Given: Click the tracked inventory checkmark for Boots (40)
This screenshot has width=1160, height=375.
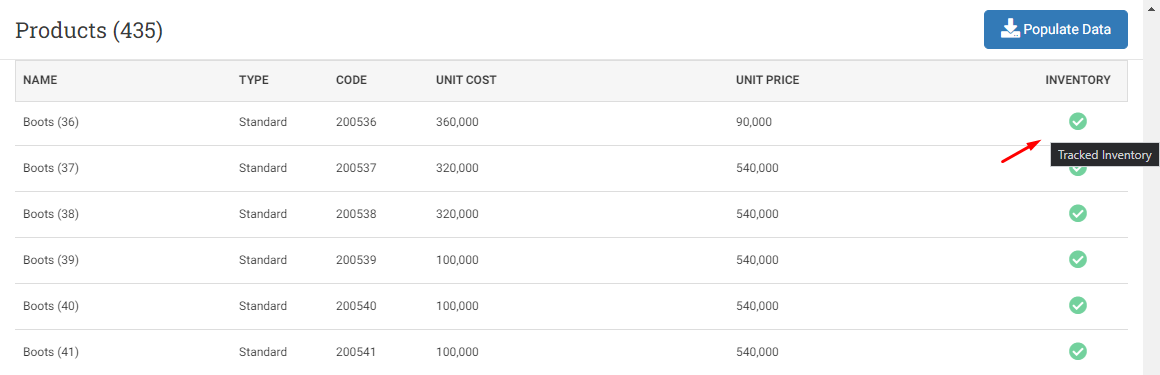Looking at the screenshot, I should point(1078,305).
